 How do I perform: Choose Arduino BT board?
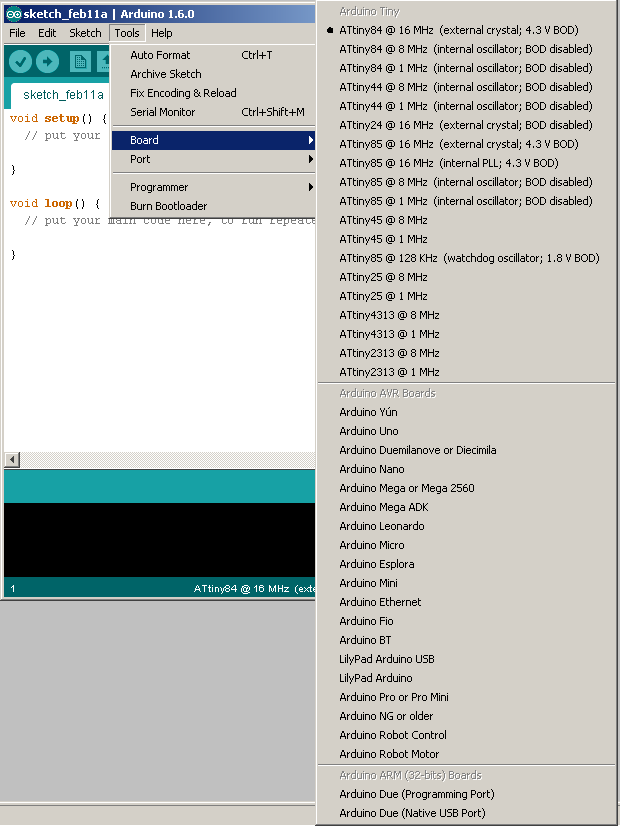tap(466, 640)
